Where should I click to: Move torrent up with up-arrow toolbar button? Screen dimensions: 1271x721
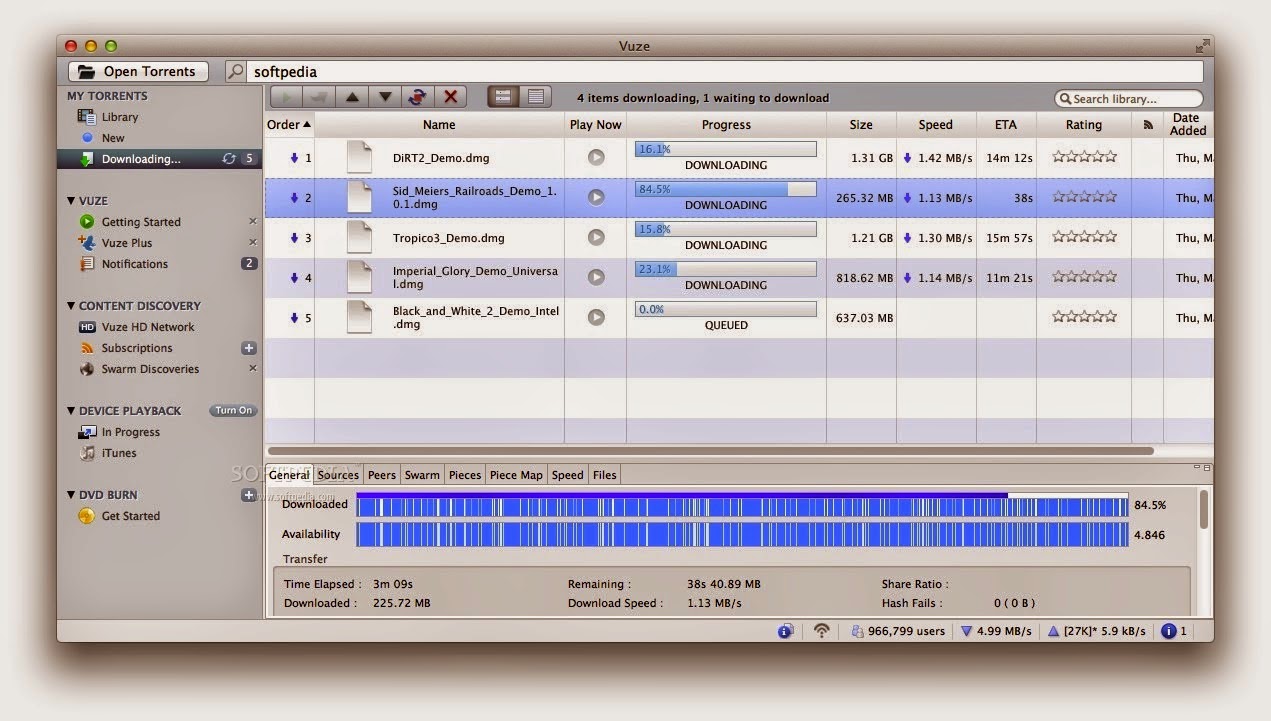click(x=352, y=97)
